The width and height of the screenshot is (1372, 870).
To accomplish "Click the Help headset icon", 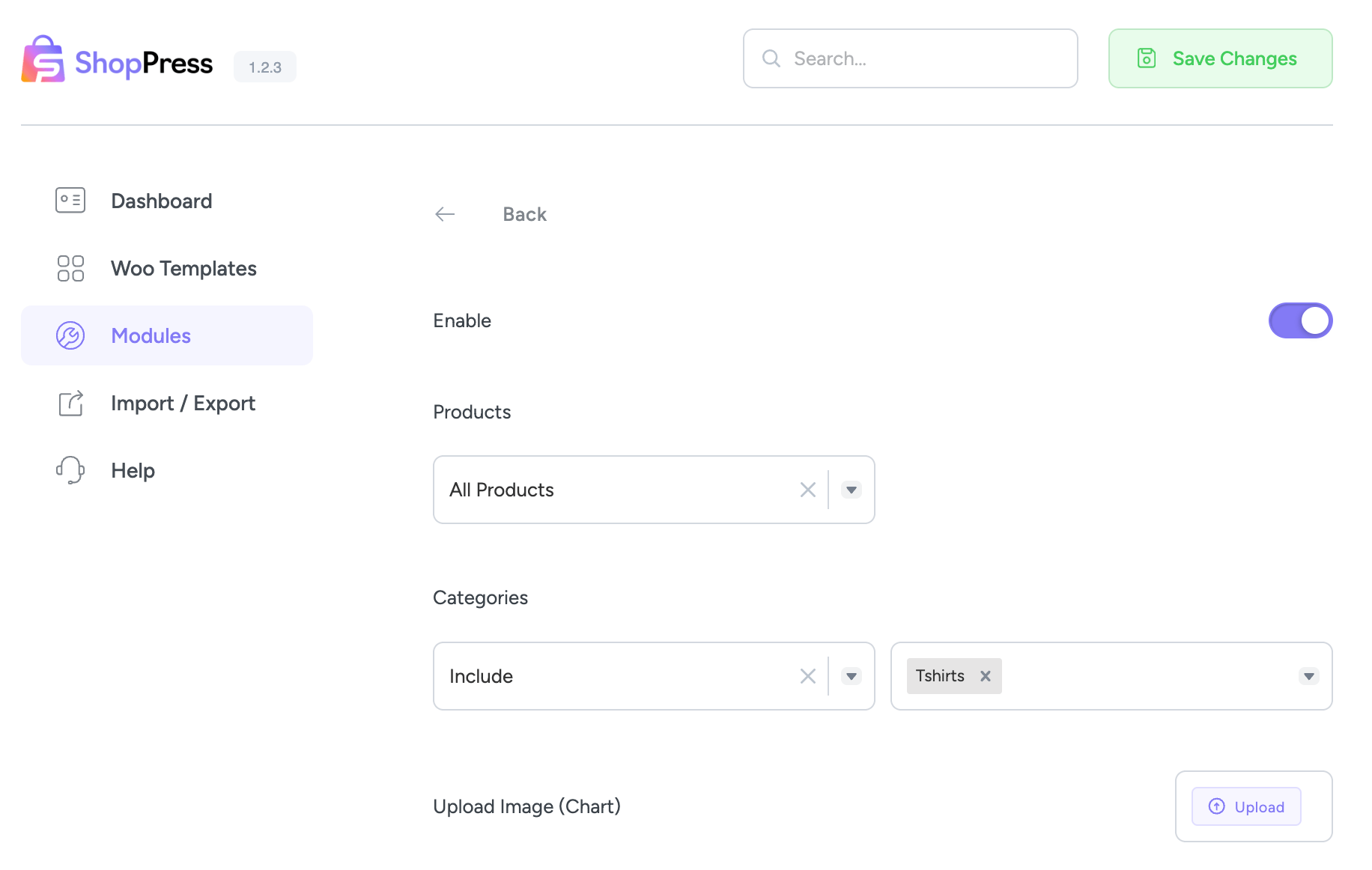I will pos(70,470).
